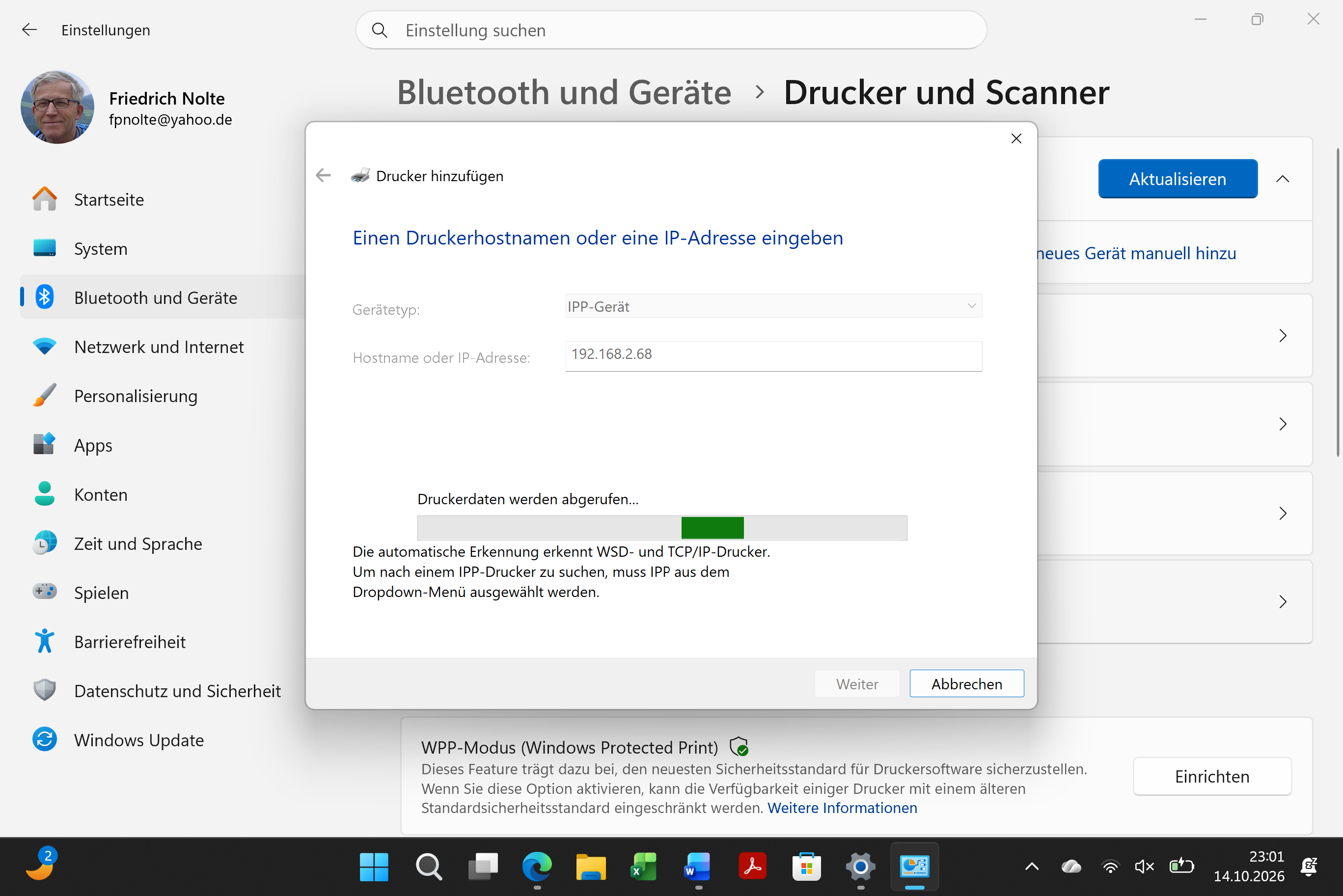Click the Einstellung suchen search box
Image resolution: width=1343 pixels, height=896 pixels.
(x=671, y=30)
